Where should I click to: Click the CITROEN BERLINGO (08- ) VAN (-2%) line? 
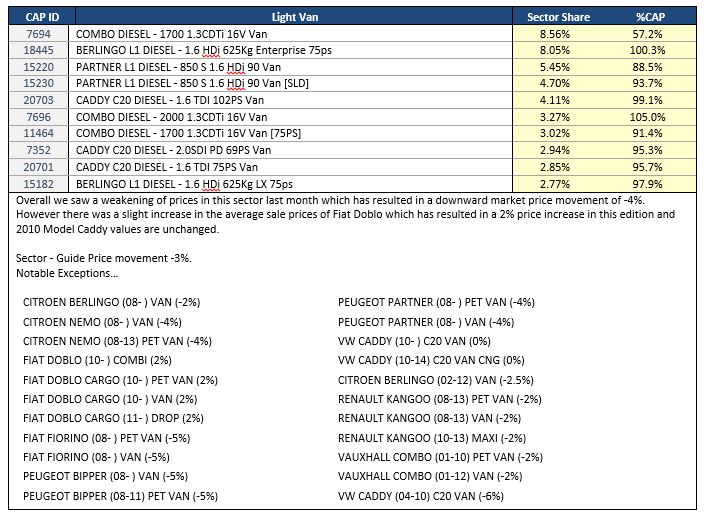[111, 302]
